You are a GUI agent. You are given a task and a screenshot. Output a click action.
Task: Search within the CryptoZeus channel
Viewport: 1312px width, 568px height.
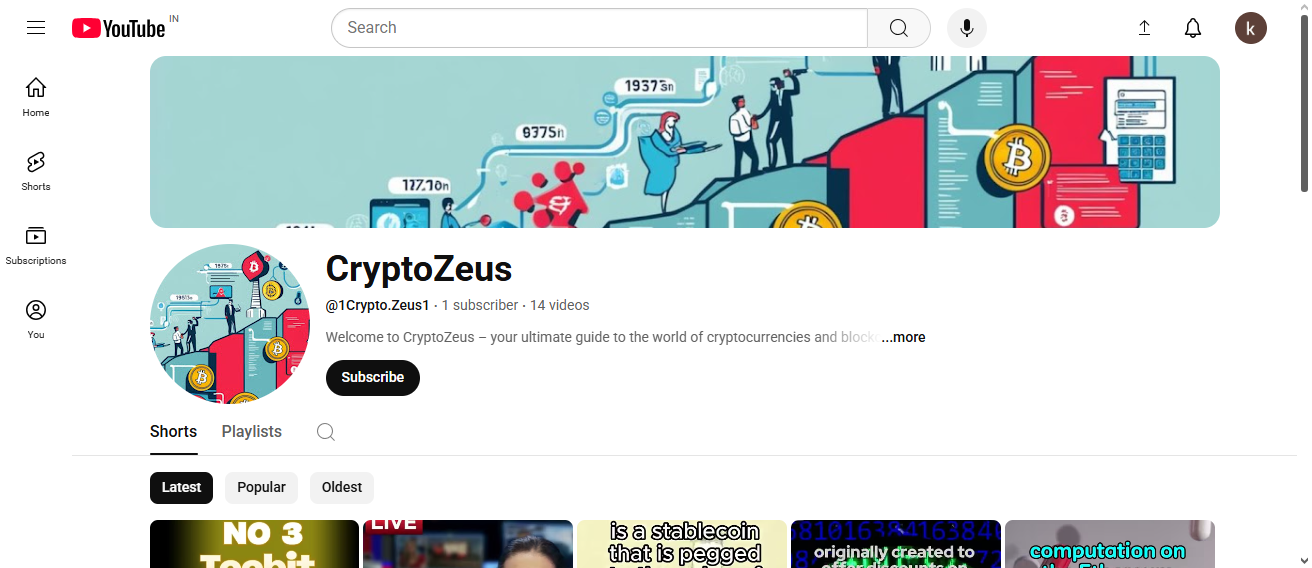(x=326, y=432)
